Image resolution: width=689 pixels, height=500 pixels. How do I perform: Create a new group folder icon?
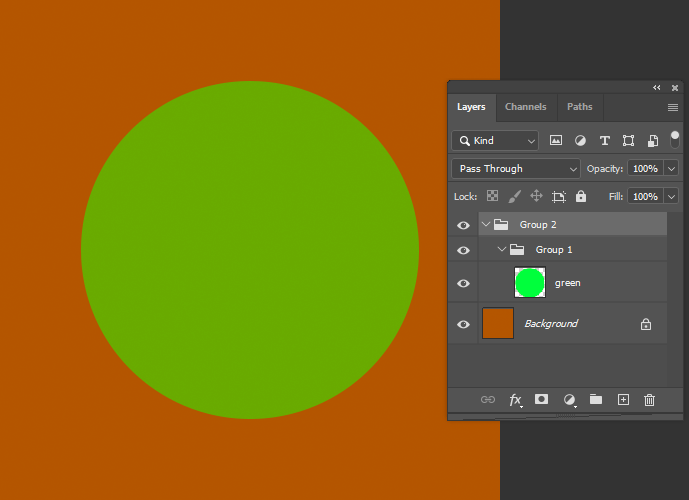[x=596, y=399]
